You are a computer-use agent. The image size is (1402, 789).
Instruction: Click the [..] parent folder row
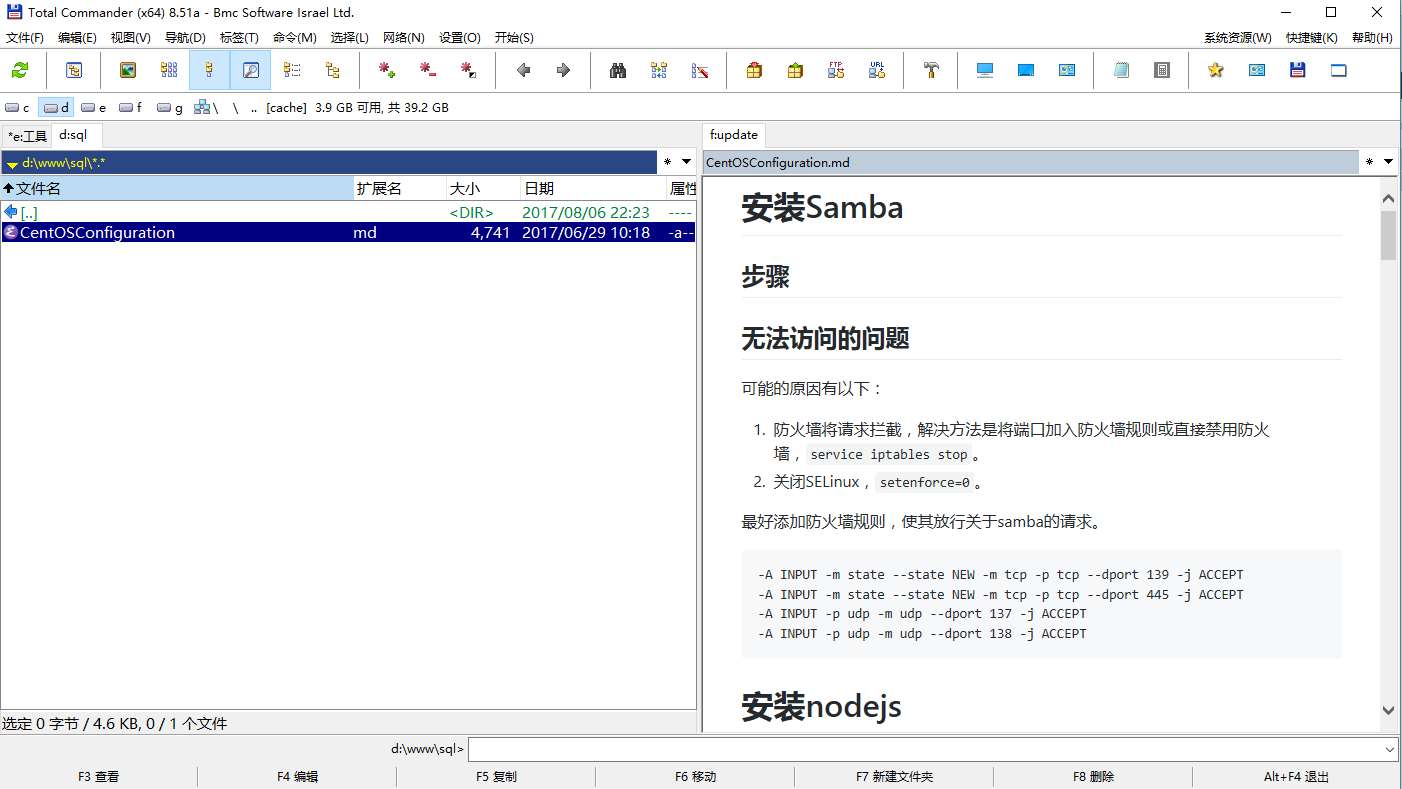click(348, 212)
